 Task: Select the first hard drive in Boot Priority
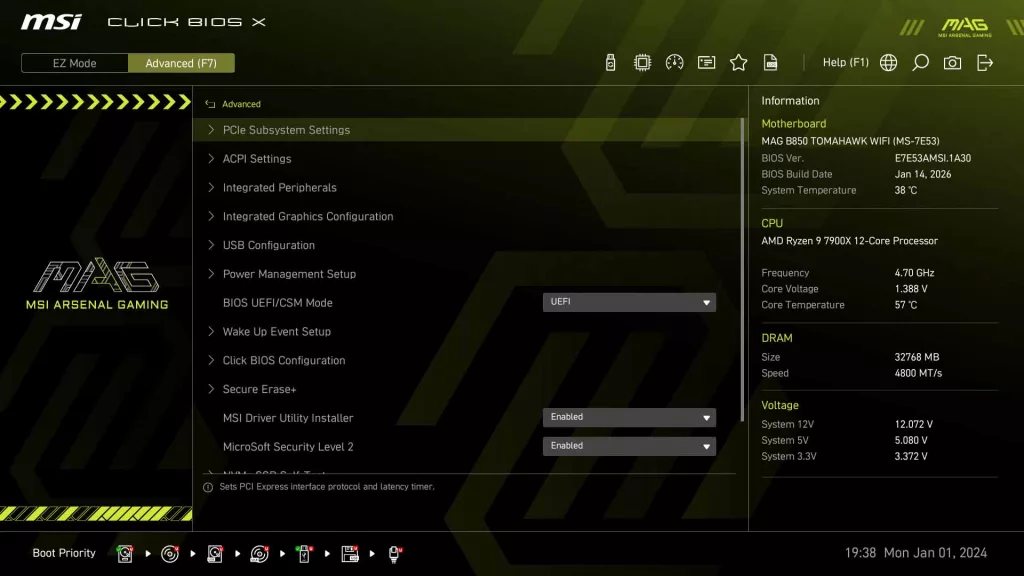[x=124, y=553]
